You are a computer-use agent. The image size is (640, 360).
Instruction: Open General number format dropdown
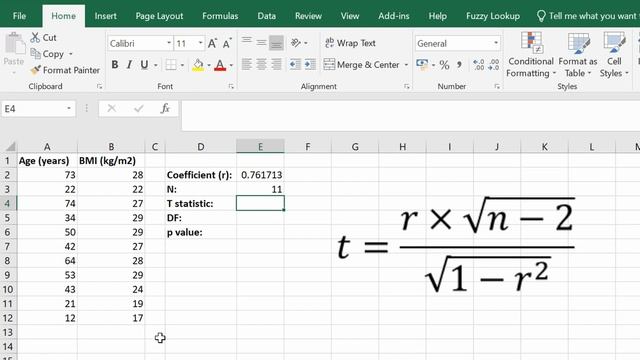(x=496, y=43)
